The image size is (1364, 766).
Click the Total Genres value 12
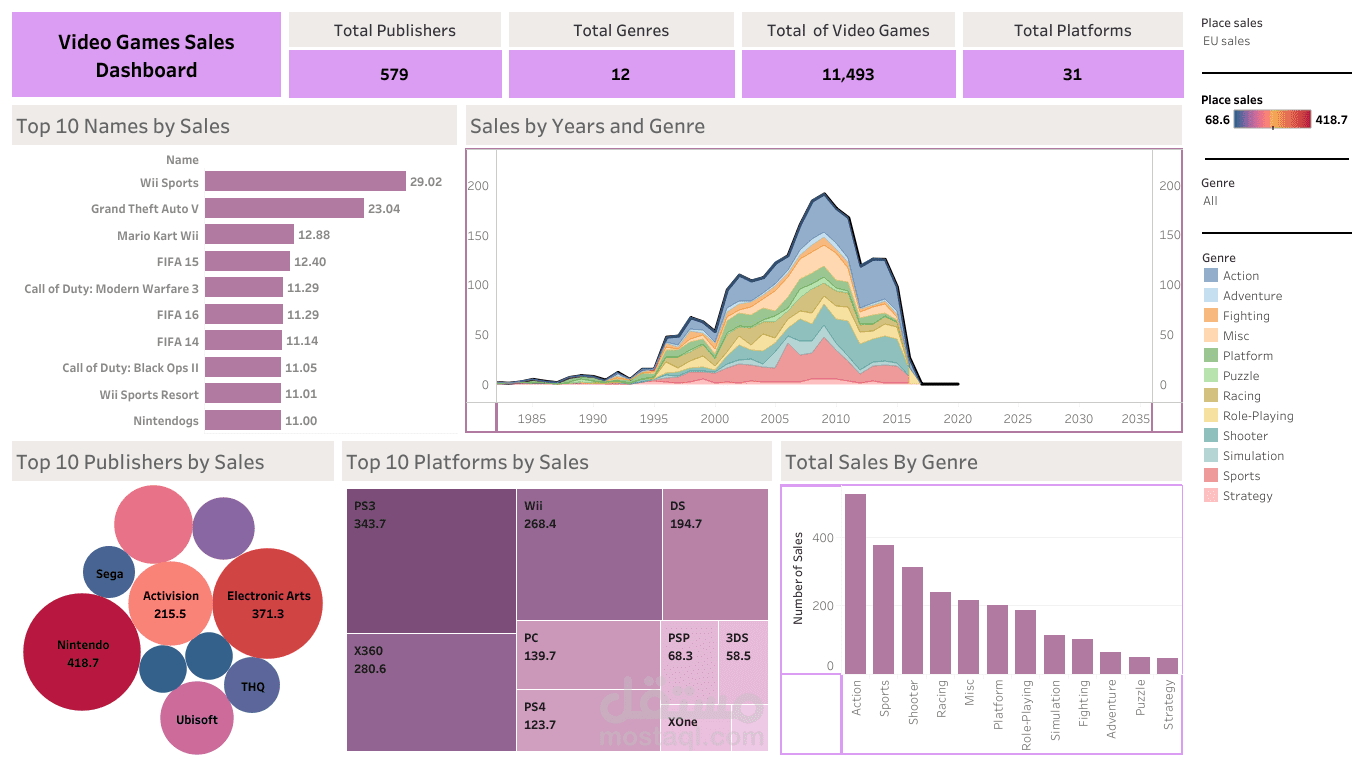point(621,74)
